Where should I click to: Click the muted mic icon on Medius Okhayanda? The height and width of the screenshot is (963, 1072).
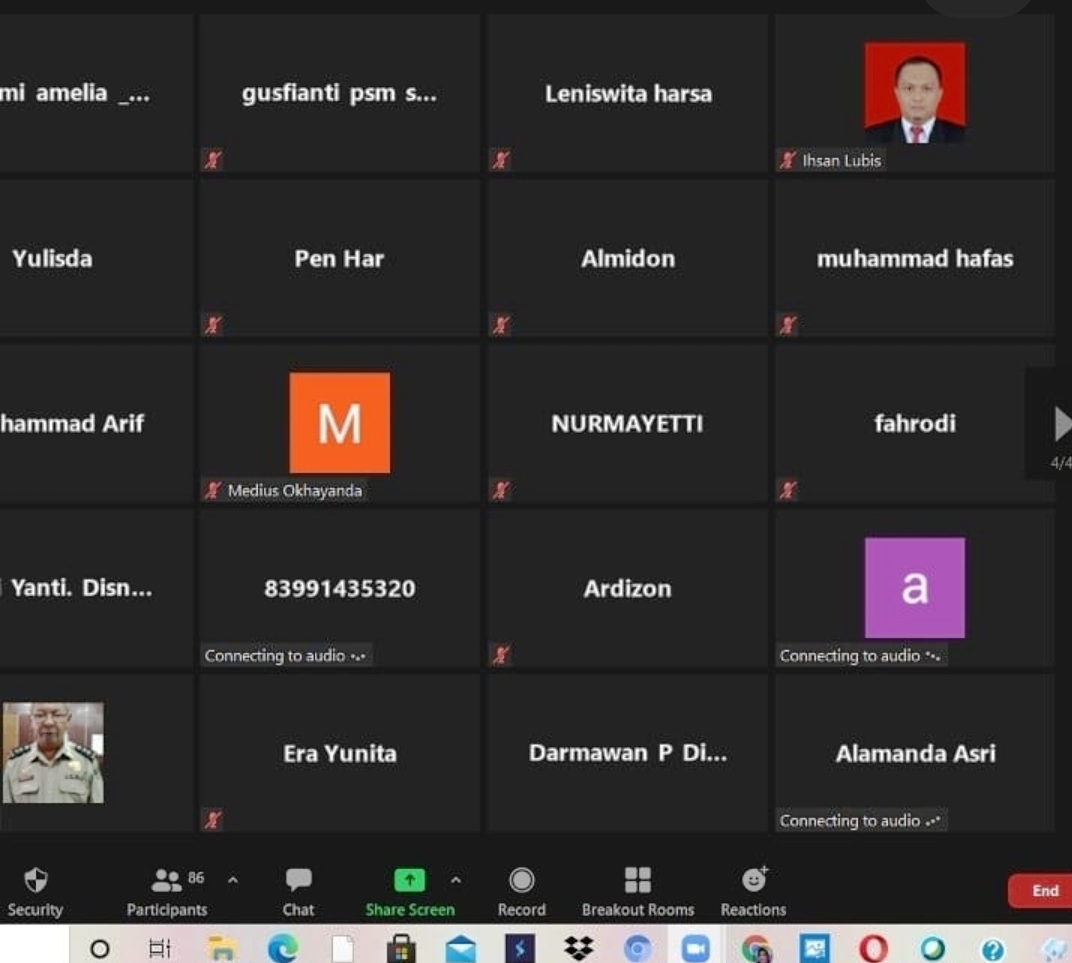pyautogui.click(x=213, y=490)
